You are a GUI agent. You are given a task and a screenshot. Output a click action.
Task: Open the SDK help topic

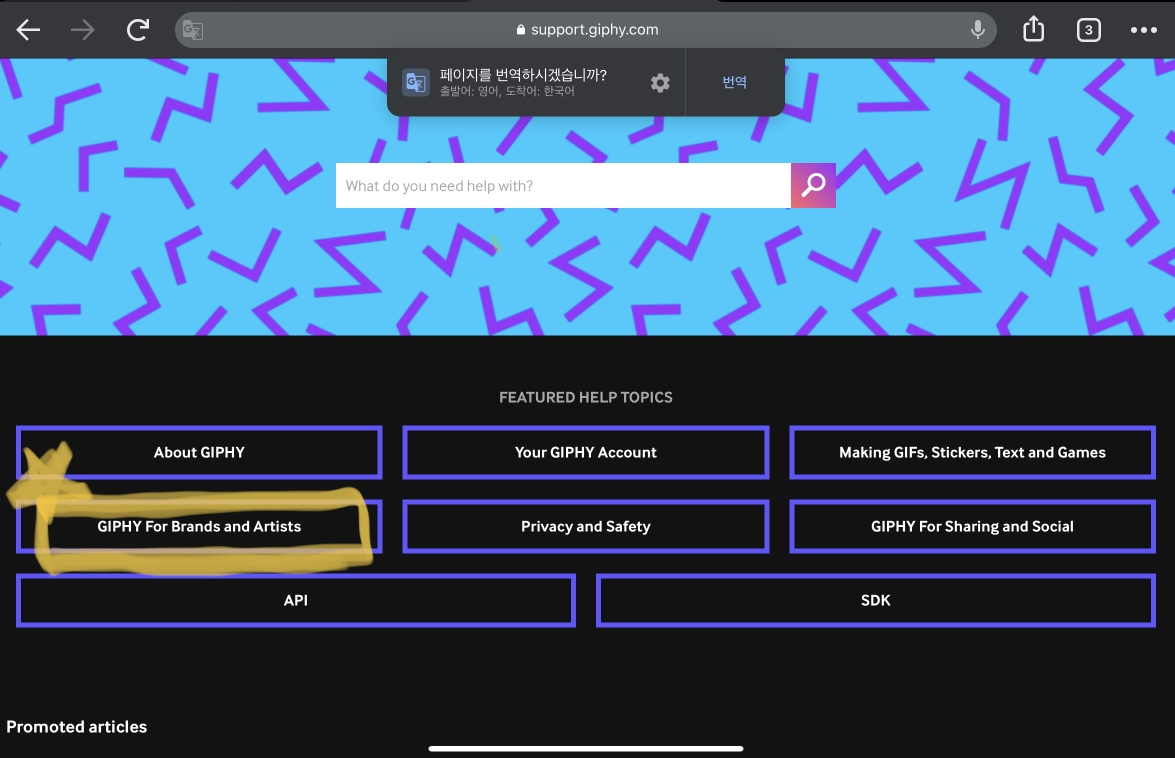pyautogui.click(x=875, y=600)
